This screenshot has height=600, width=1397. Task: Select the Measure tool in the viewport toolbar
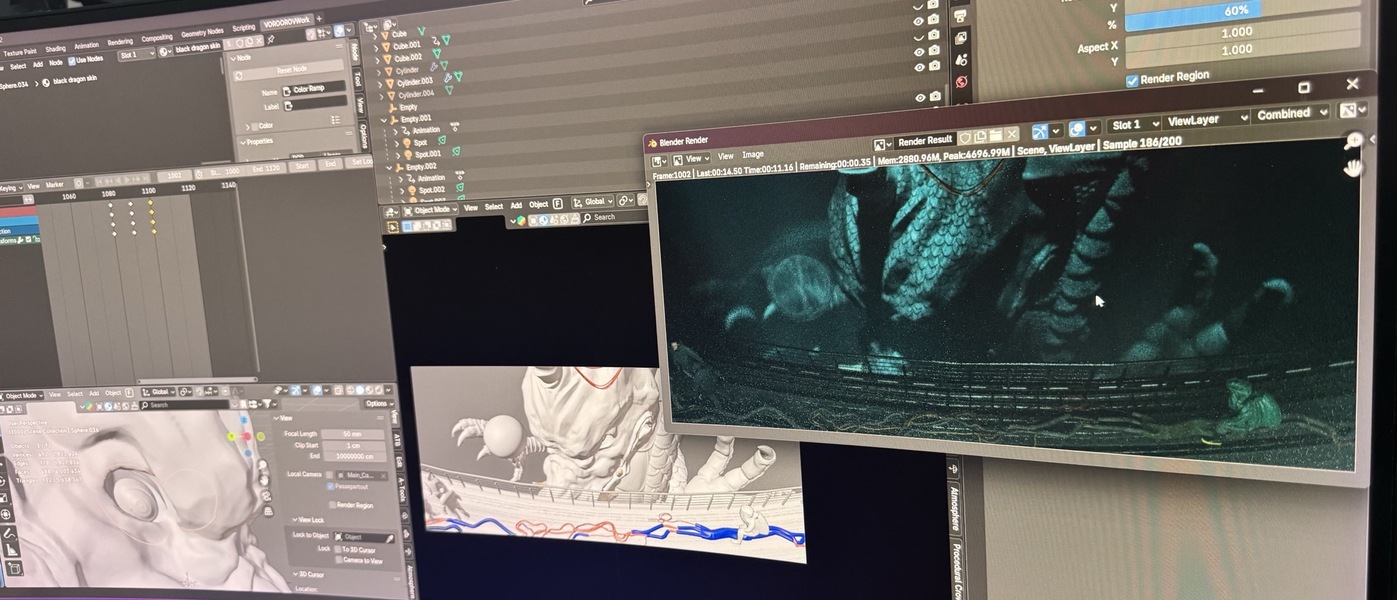pyautogui.click(x=10, y=549)
